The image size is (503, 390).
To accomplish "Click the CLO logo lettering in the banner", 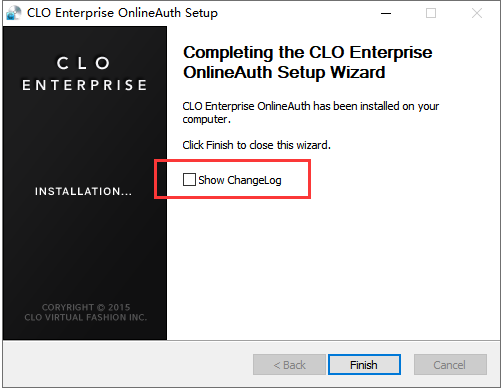I will tap(83, 63).
